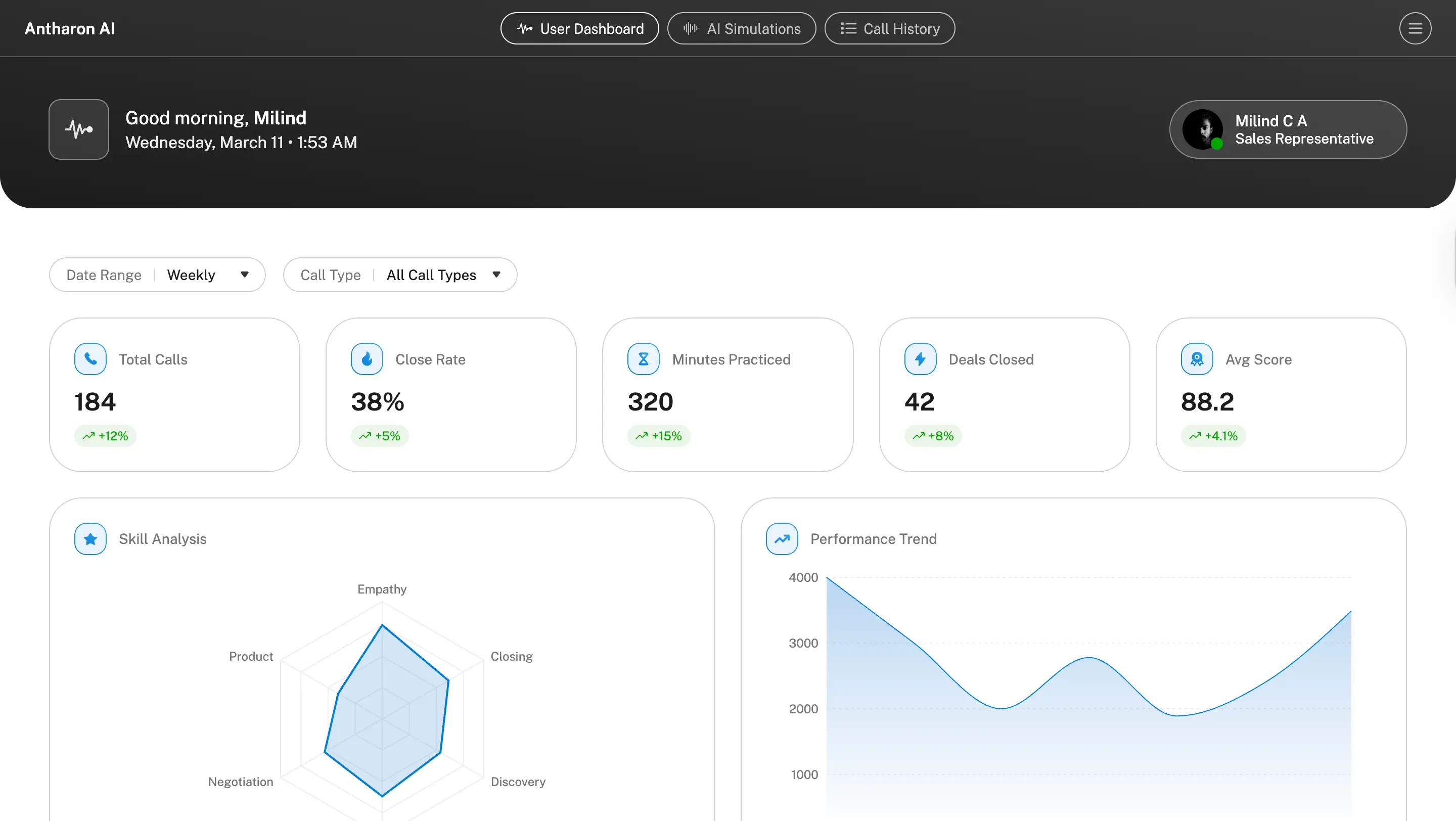Click the arrow beside All Call Types

(x=496, y=275)
